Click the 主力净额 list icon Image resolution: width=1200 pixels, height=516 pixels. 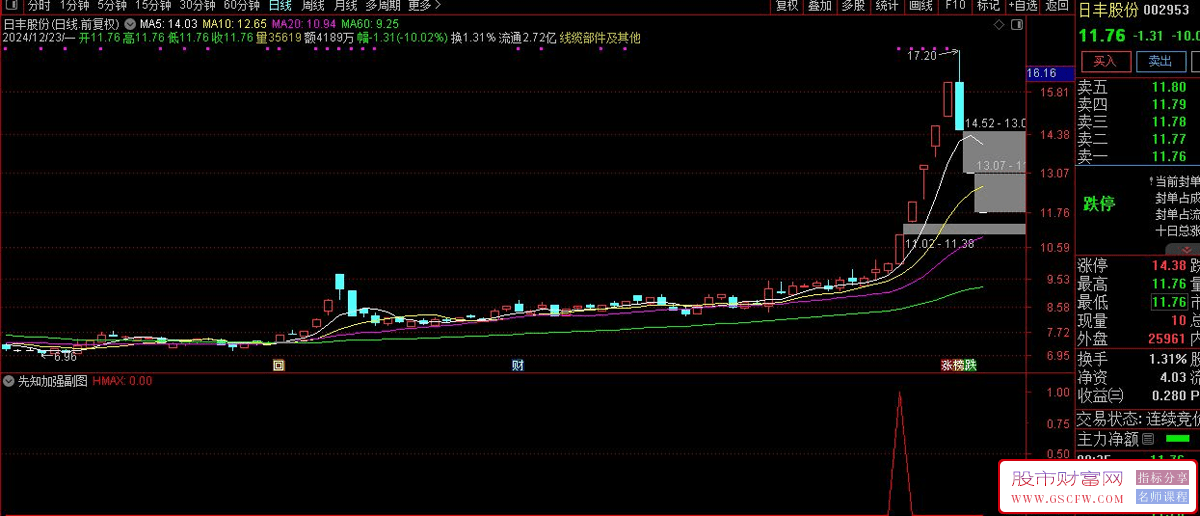(1148, 439)
